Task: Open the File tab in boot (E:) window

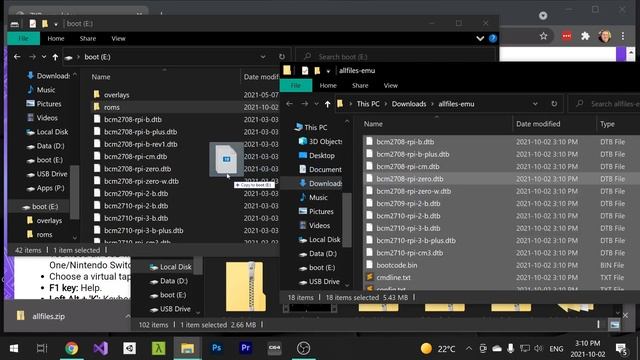Action: click(x=24, y=38)
